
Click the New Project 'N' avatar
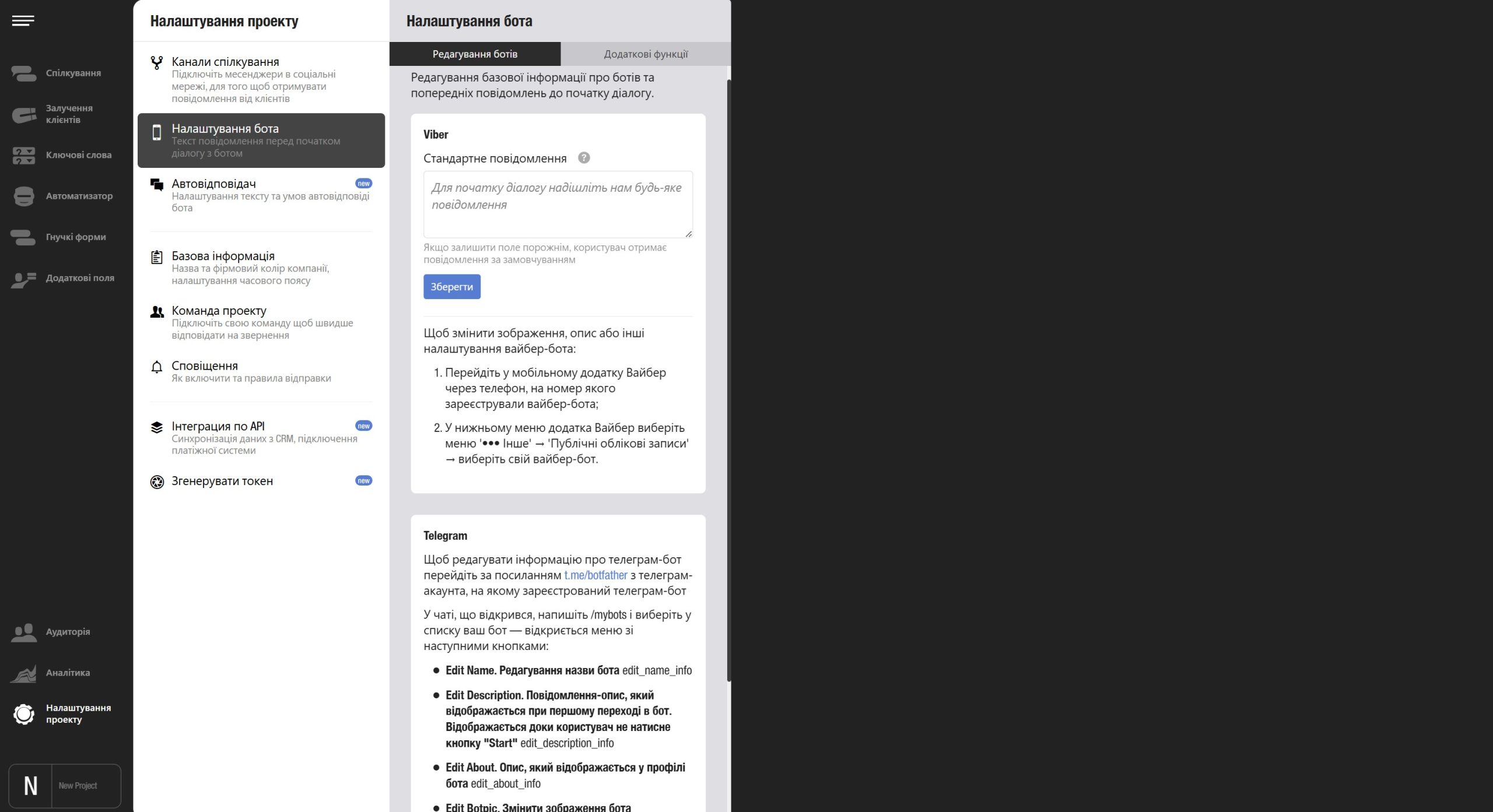(30, 786)
